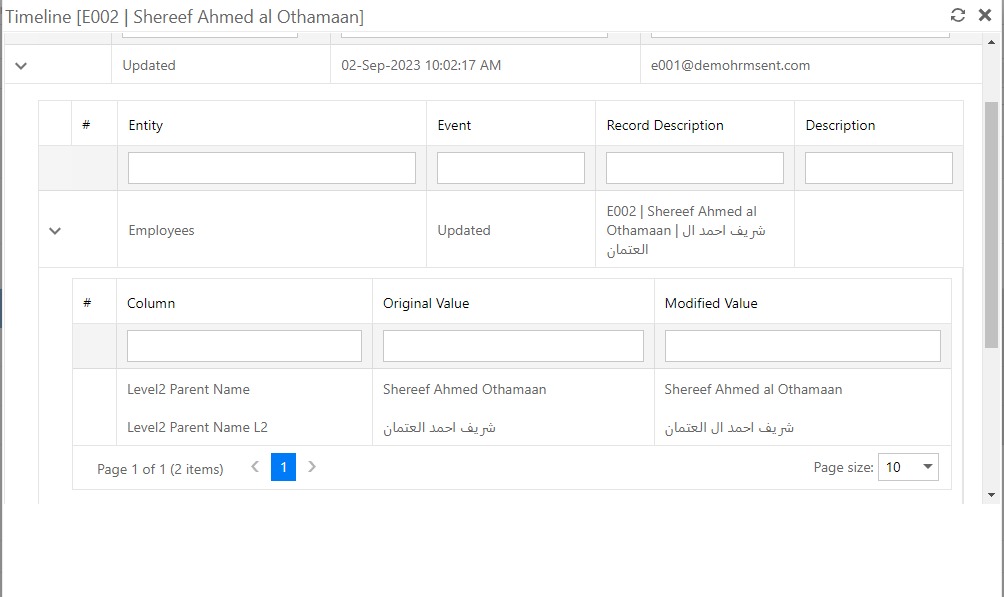The width and height of the screenshot is (1004, 597).
Task: Click the Record Description filter field
Action: click(x=693, y=167)
